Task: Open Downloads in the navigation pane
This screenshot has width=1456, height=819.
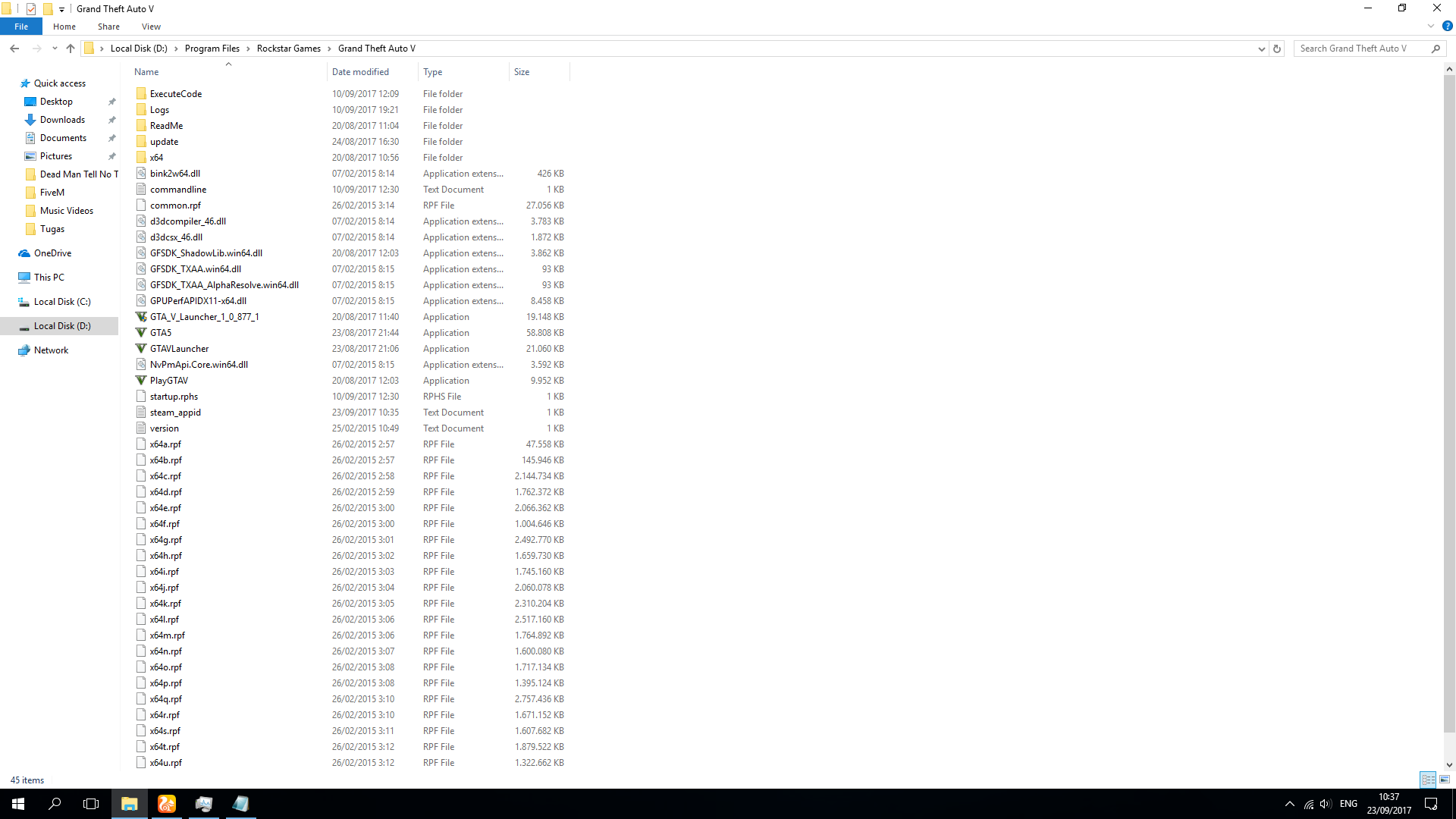Action: coord(62,120)
